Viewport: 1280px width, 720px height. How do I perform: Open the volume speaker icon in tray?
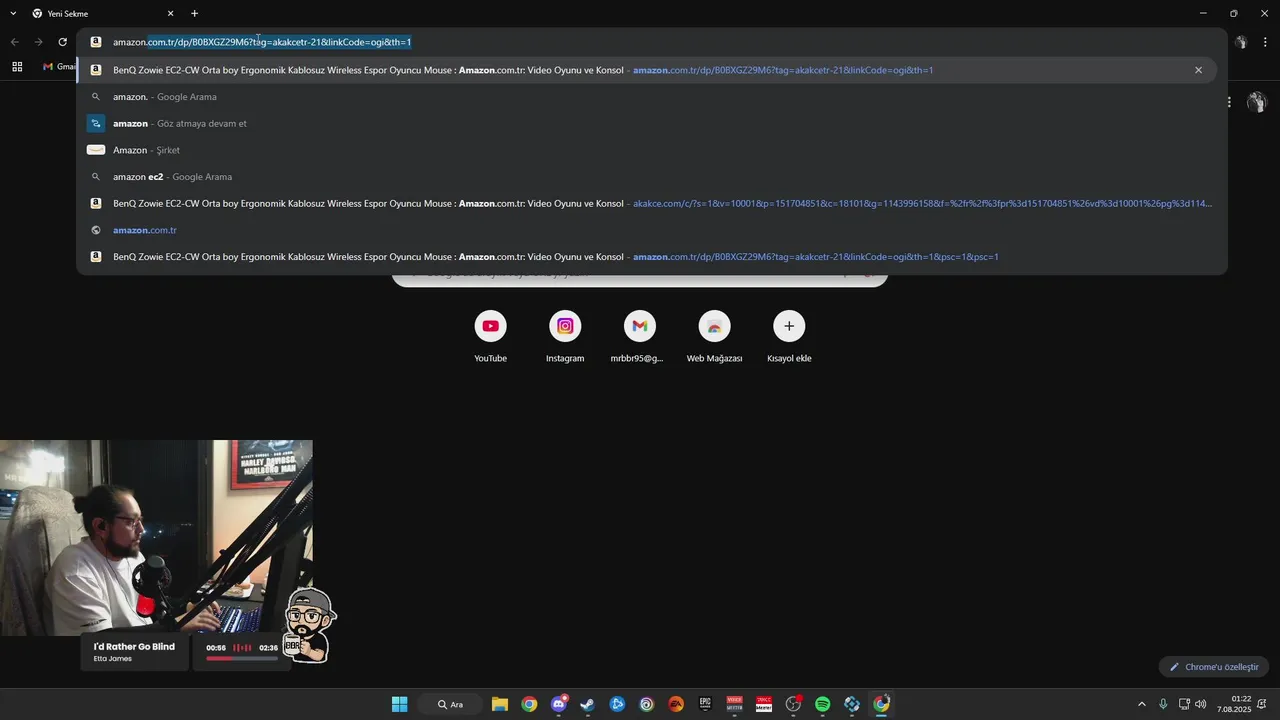1200,704
